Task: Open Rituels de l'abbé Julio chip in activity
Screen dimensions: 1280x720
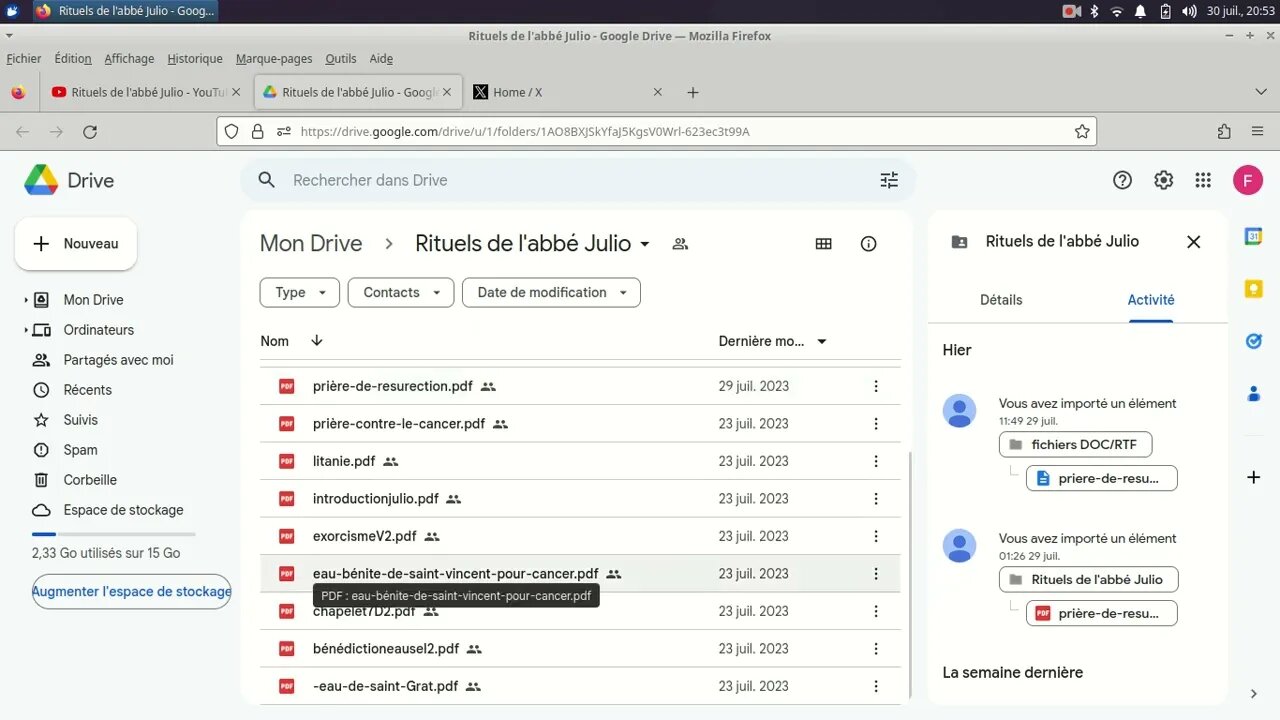Action: 1088,579
